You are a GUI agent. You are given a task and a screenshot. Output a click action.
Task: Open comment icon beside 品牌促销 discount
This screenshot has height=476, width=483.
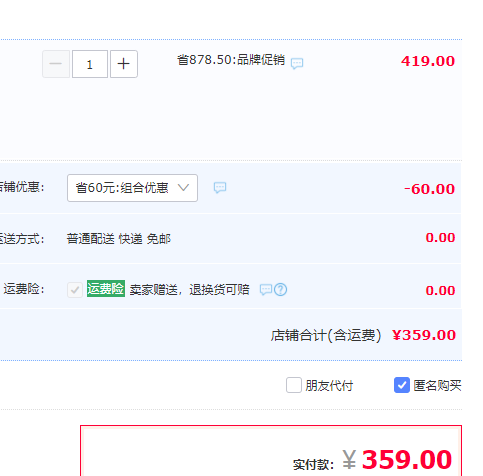297,63
